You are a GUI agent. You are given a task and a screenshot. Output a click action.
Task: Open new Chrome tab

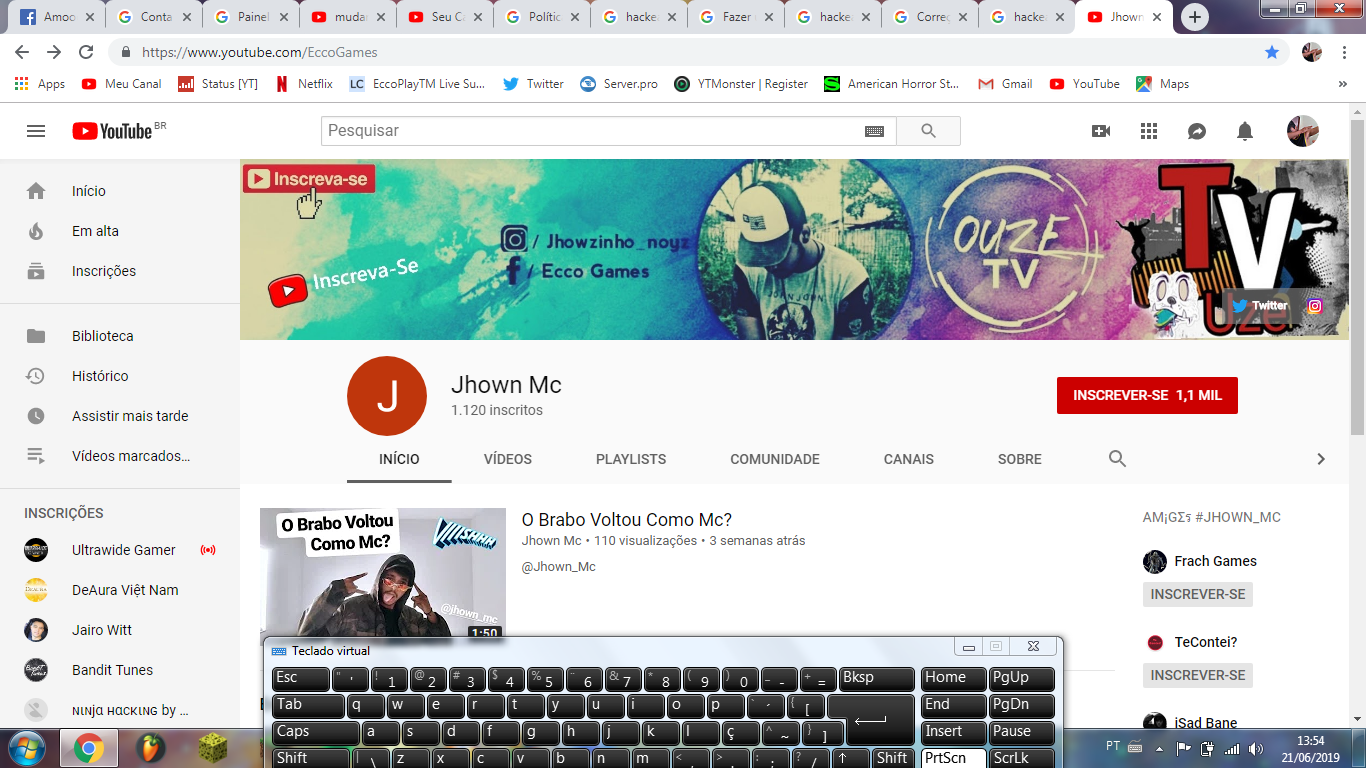point(1195,17)
